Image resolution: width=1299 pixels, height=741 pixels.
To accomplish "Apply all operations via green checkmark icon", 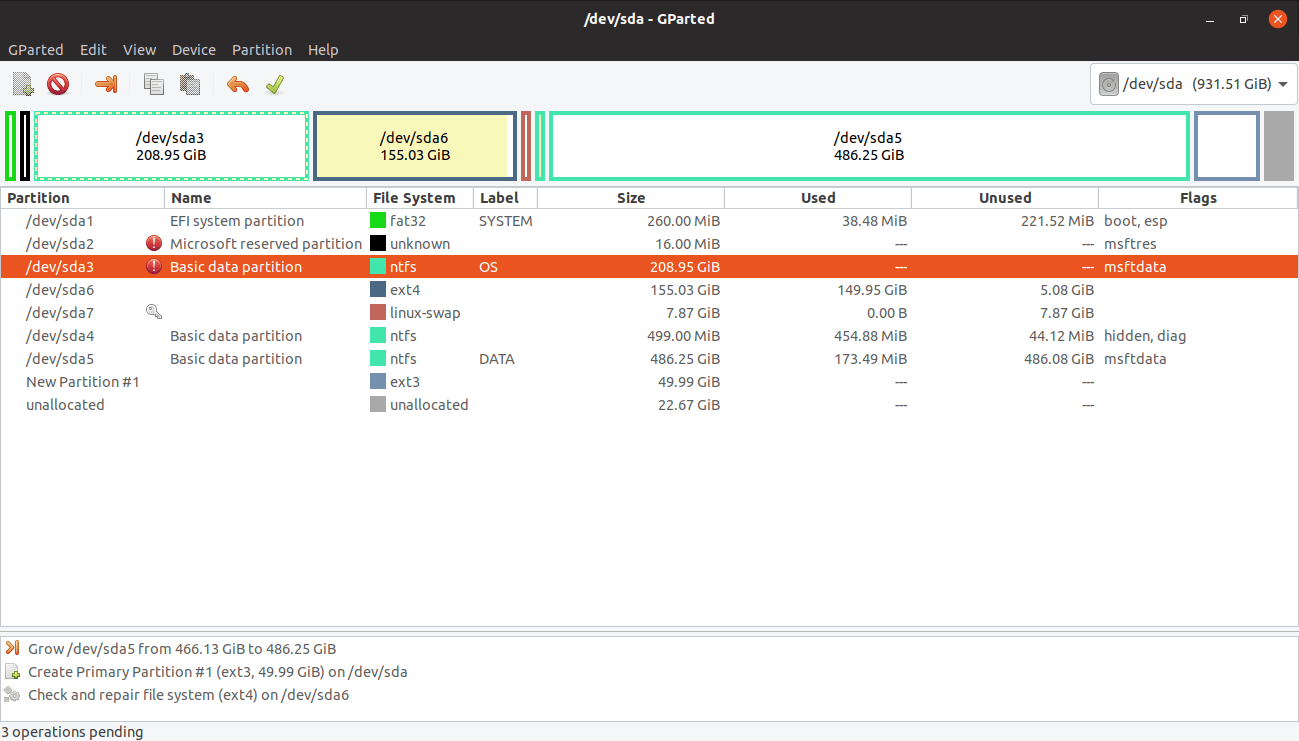I will coord(275,84).
